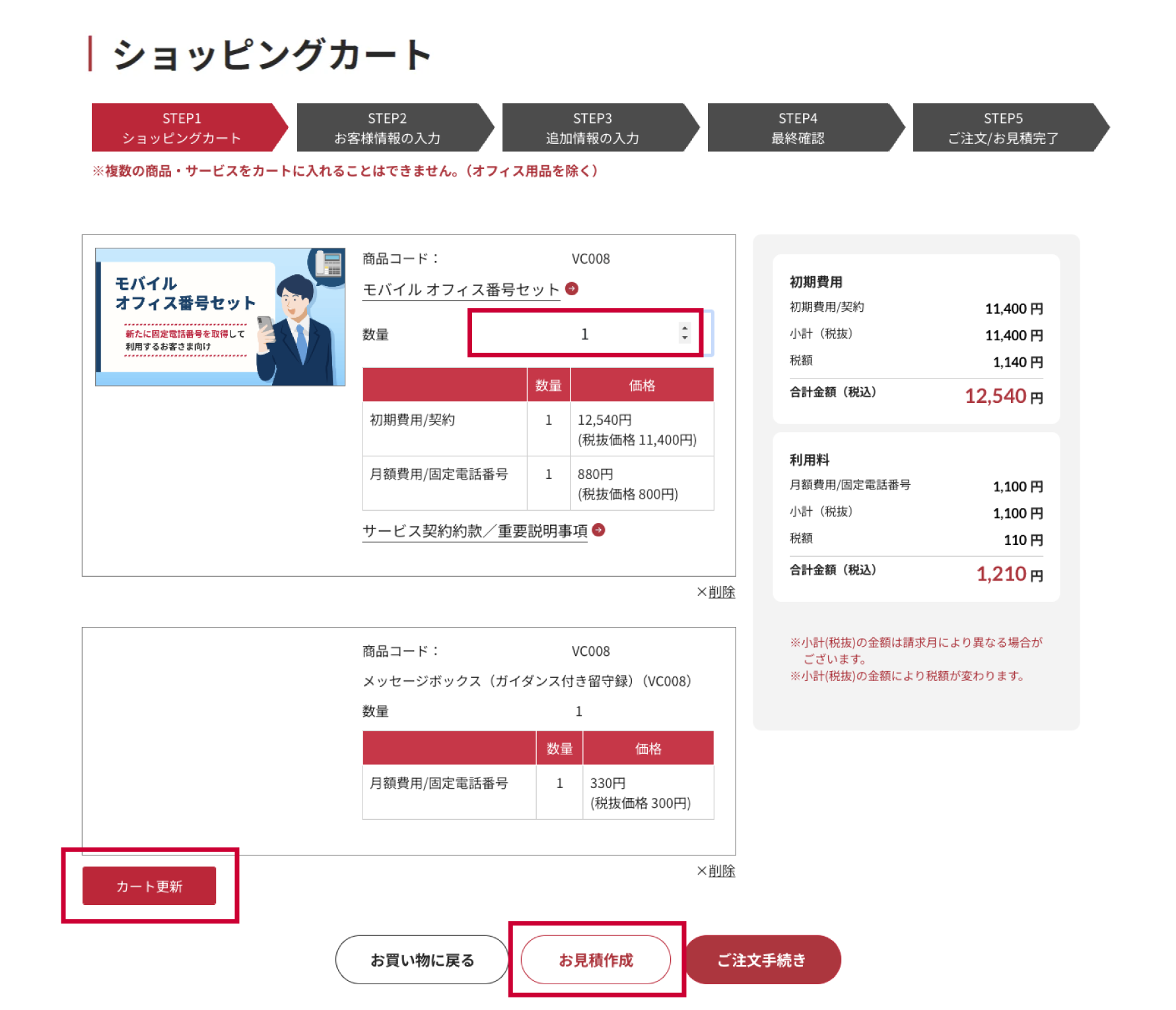
Task: Remove the メッセージボックス item via 削除
Action: (722, 871)
